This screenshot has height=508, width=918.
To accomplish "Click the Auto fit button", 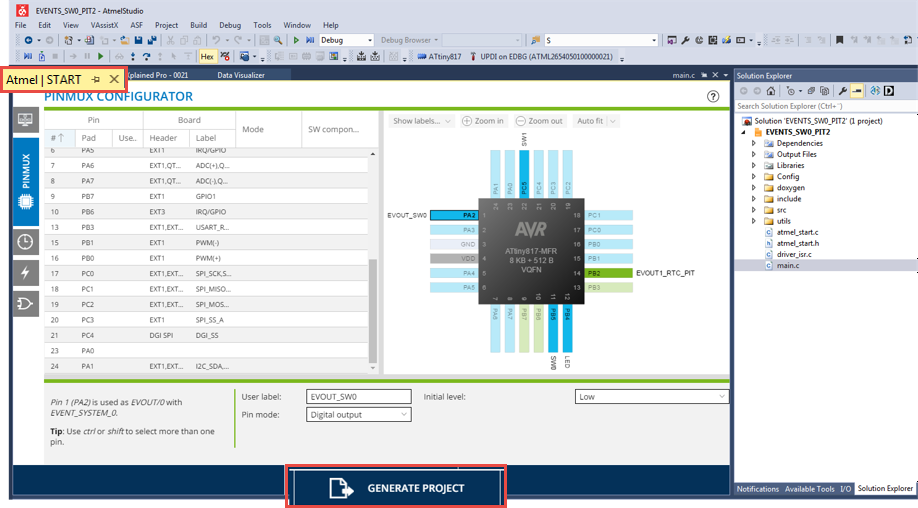I will [x=590, y=121].
